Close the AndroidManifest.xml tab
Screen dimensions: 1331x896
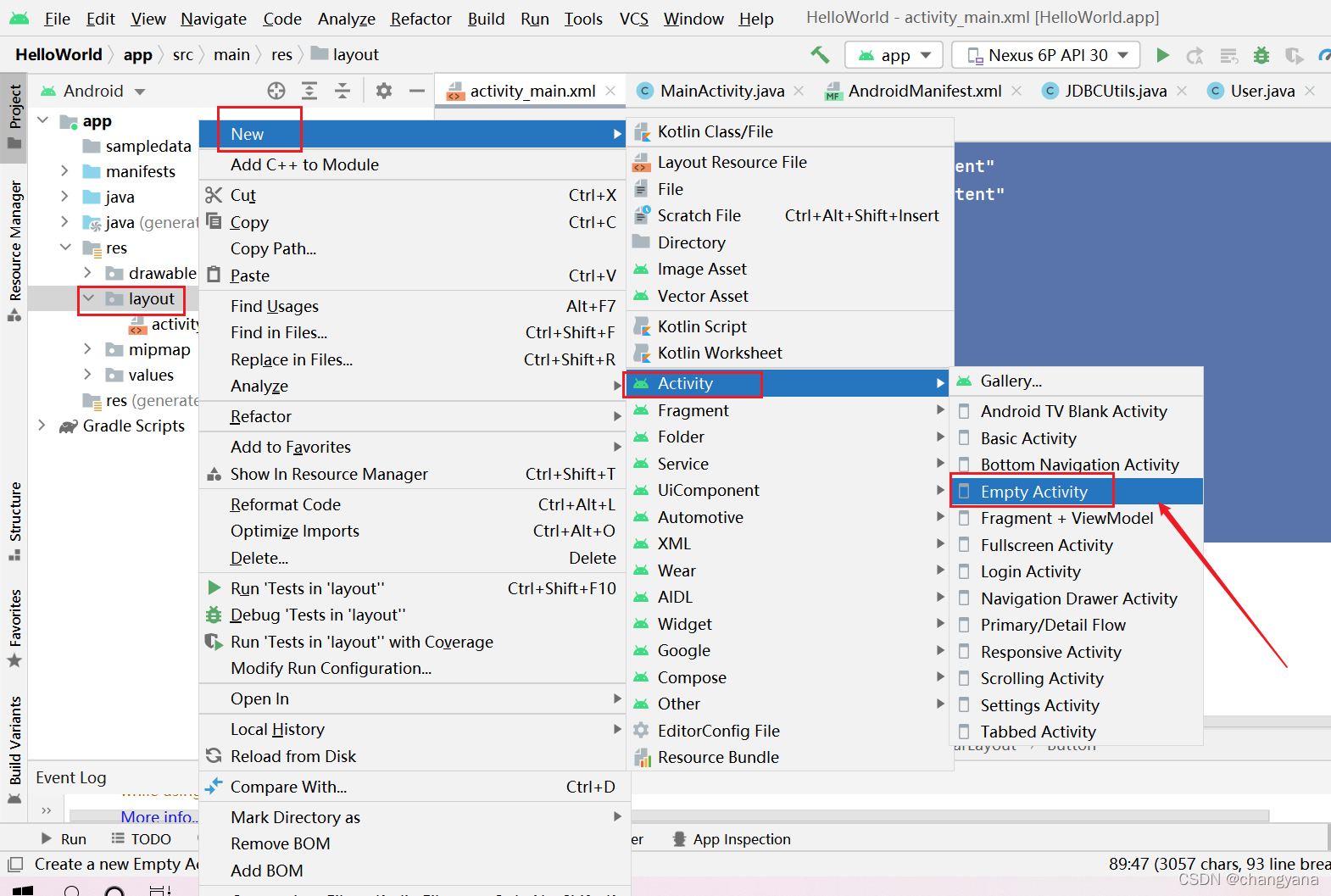click(x=1016, y=91)
